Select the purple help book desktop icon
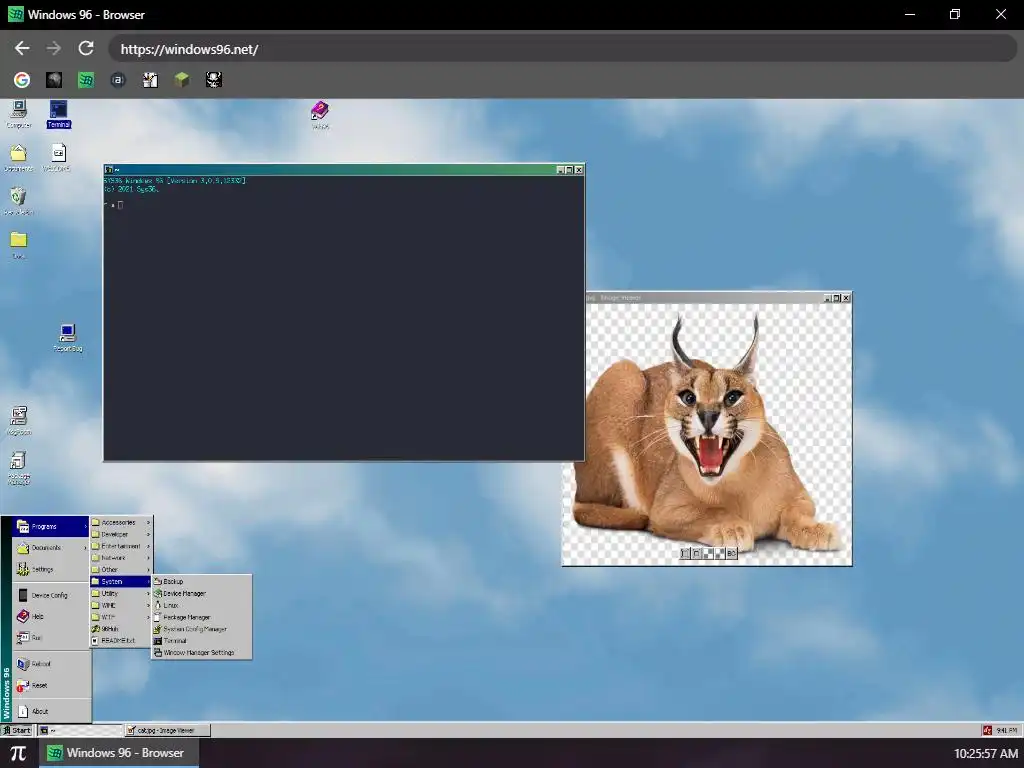Viewport: 1024px width, 768px height. pyautogui.click(x=320, y=115)
